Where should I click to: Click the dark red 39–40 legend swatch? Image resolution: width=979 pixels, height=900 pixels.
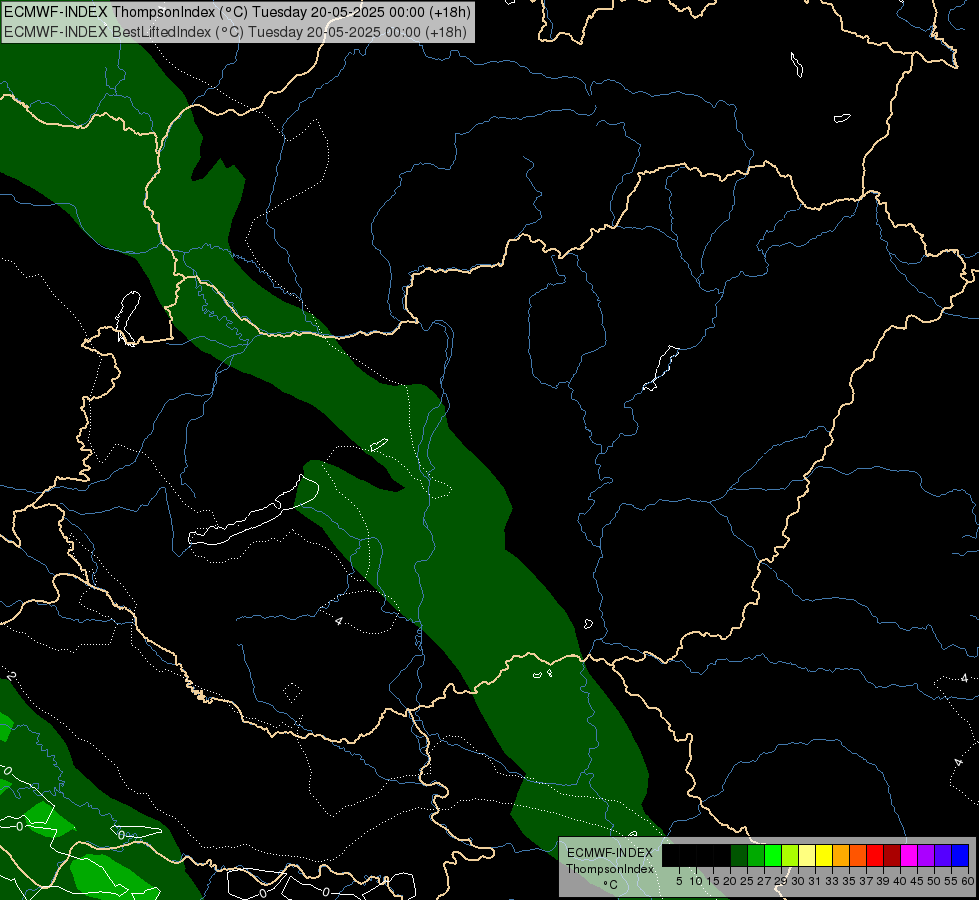click(x=892, y=855)
